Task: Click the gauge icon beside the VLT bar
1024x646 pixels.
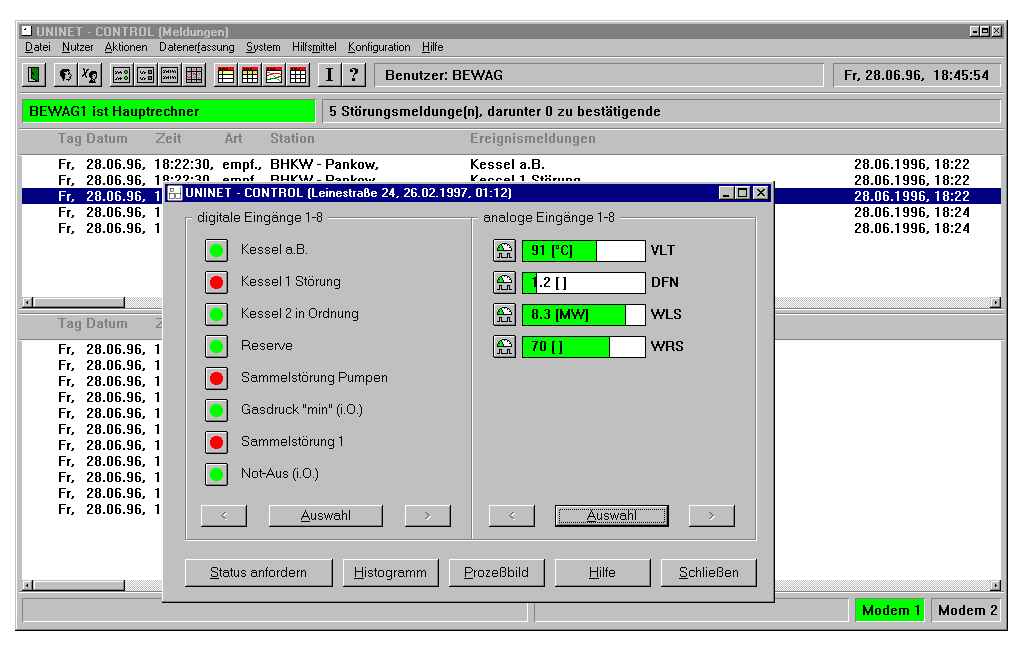Action: [504, 250]
